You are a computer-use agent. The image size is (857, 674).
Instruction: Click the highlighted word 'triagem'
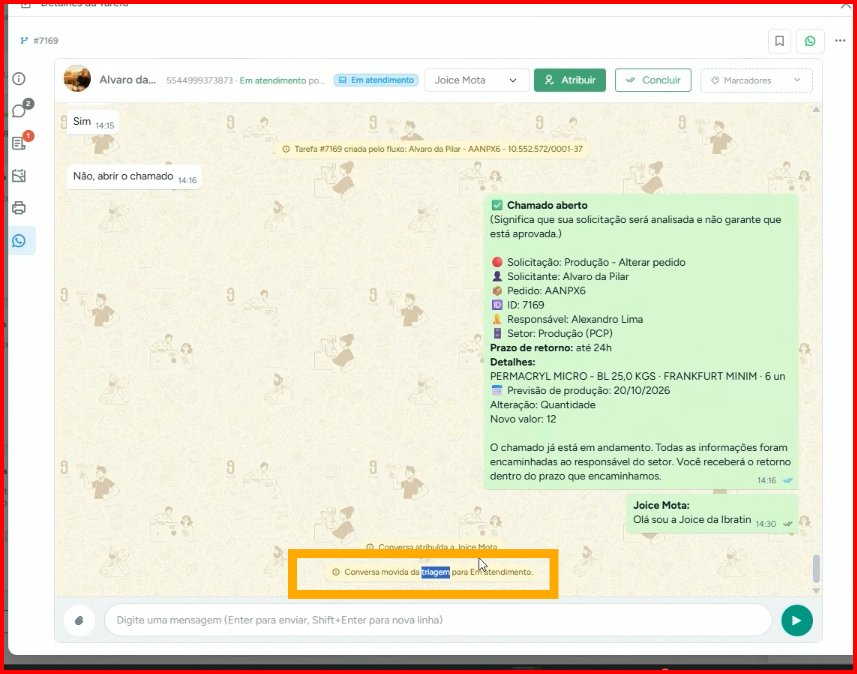pos(435,572)
